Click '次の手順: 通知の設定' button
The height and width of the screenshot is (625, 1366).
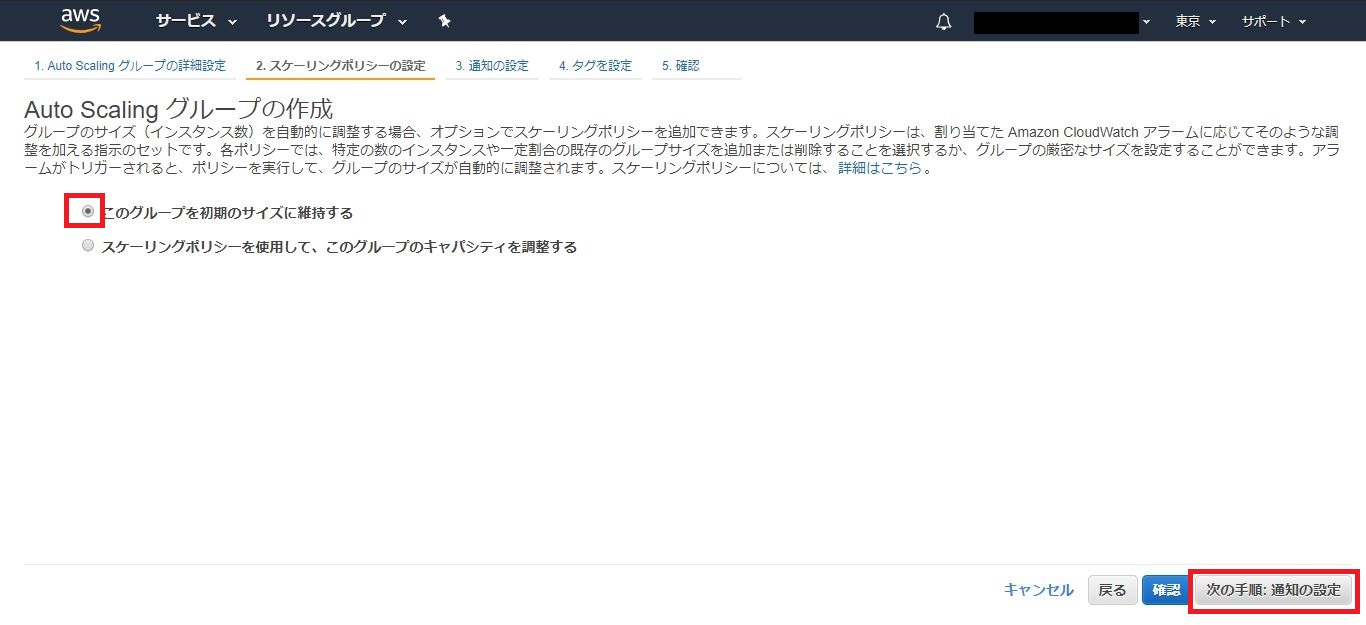(x=1273, y=590)
